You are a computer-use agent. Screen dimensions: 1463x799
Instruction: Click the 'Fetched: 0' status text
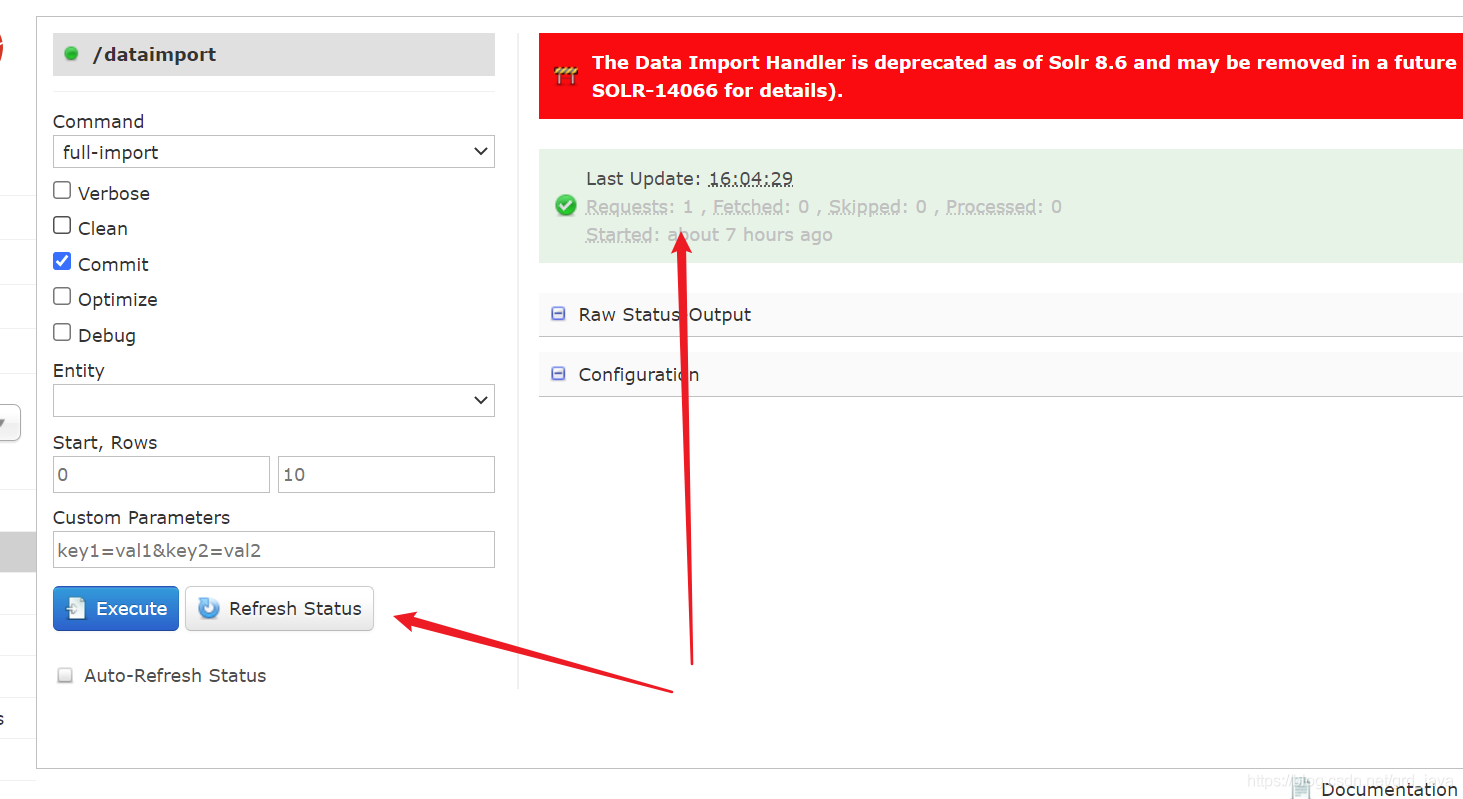(x=761, y=207)
